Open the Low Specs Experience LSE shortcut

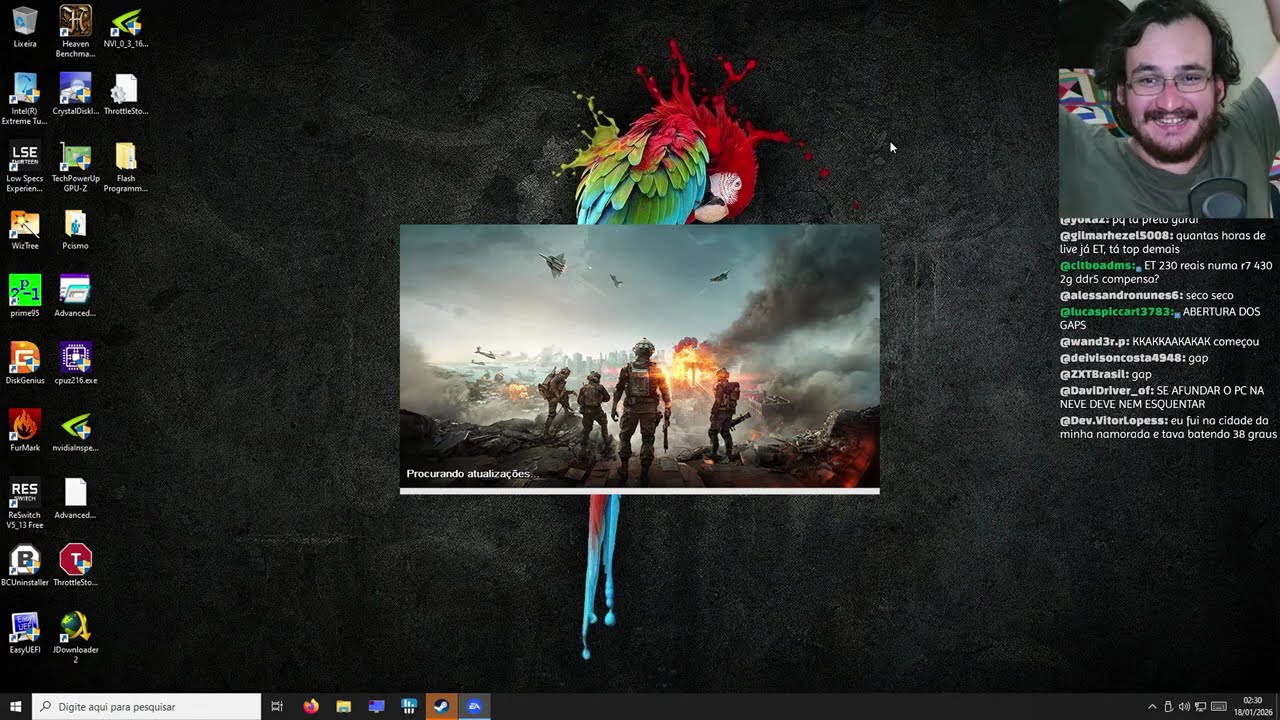coord(25,167)
